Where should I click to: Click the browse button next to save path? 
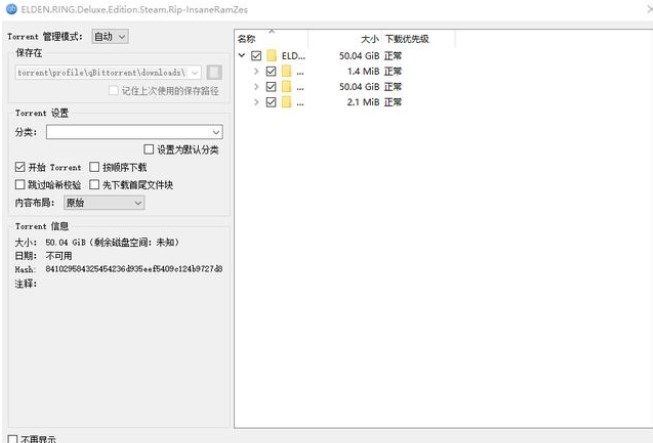pyautogui.click(x=214, y=72)
